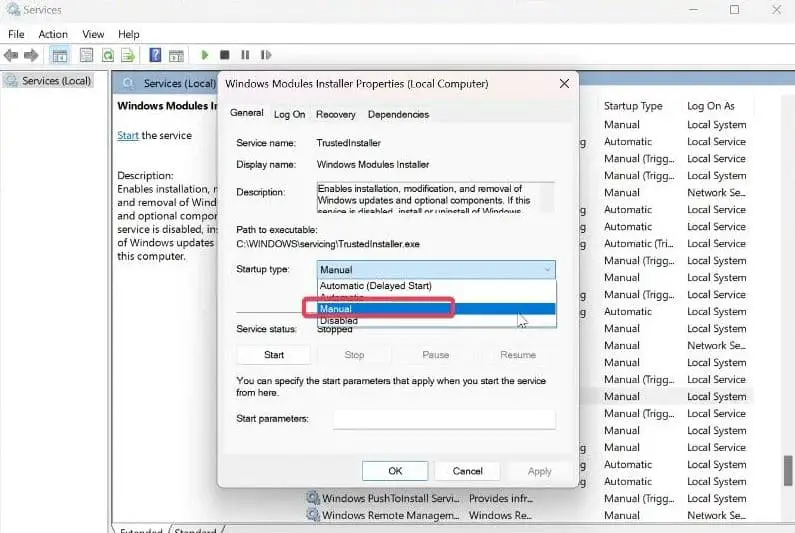Image resolution: width=795 pixels, height=533 pixels.
Task: Open the Action menu
Action: pyautogui.click(x=53, y=34)
